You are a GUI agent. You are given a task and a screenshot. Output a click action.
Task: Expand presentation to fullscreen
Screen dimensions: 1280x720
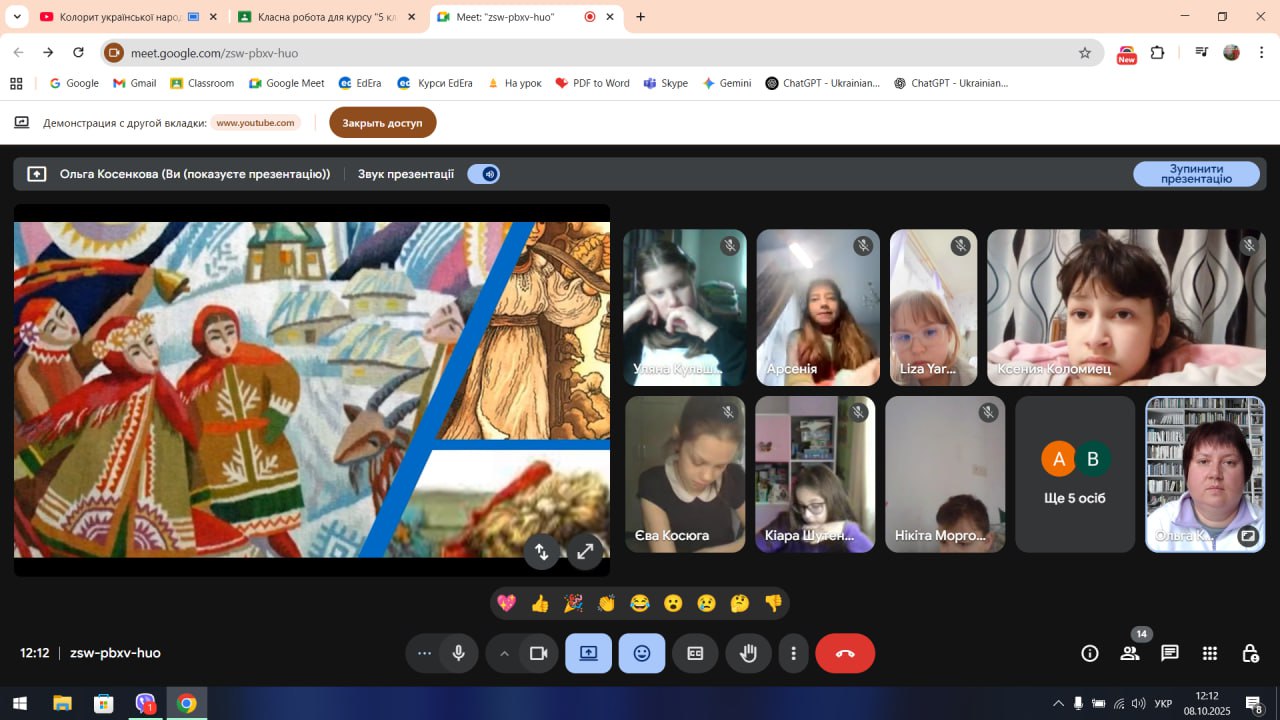point(585,551)
